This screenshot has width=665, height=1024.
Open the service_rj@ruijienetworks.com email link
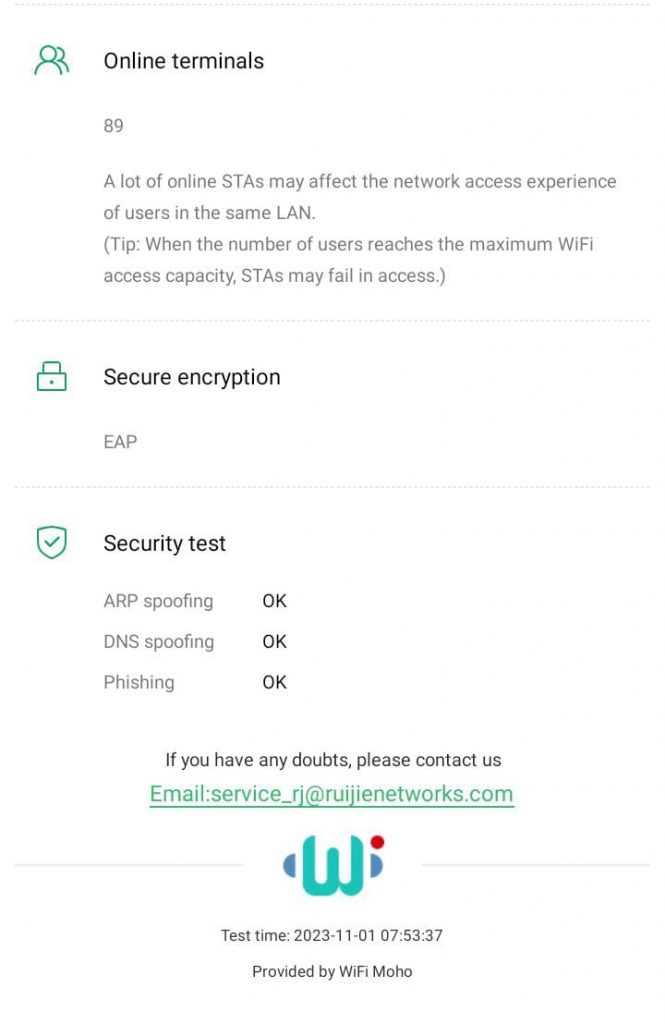coord(332,794)
